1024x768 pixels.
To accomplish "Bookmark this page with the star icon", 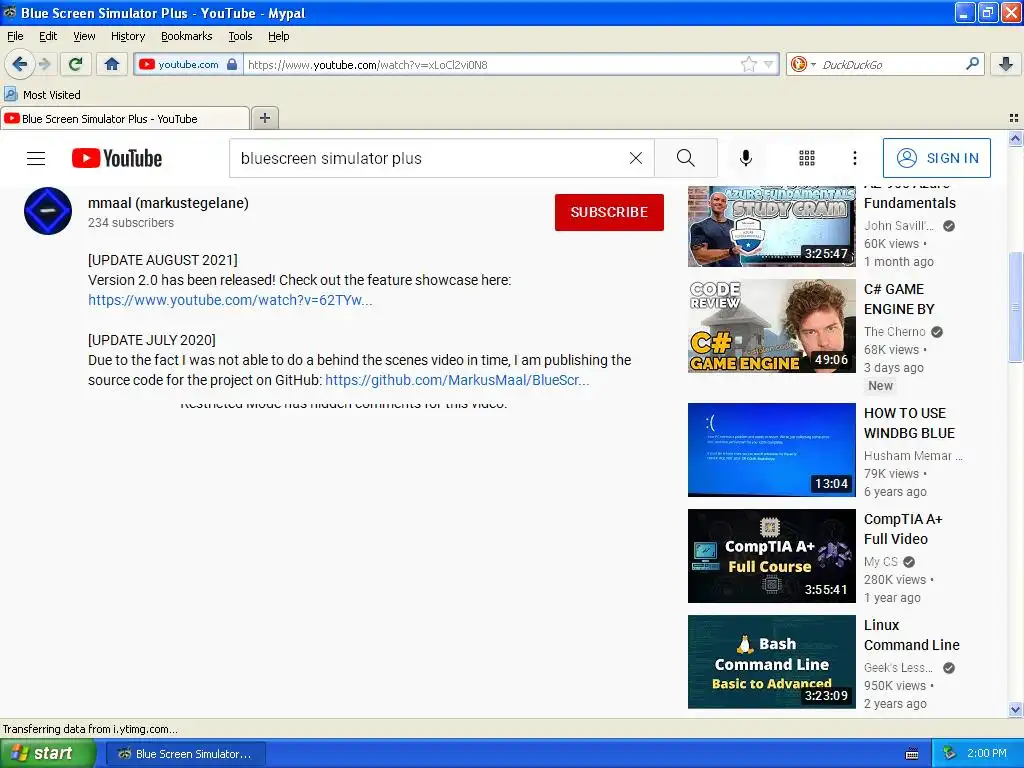I will pyautogui.click(x=748, y=64).
